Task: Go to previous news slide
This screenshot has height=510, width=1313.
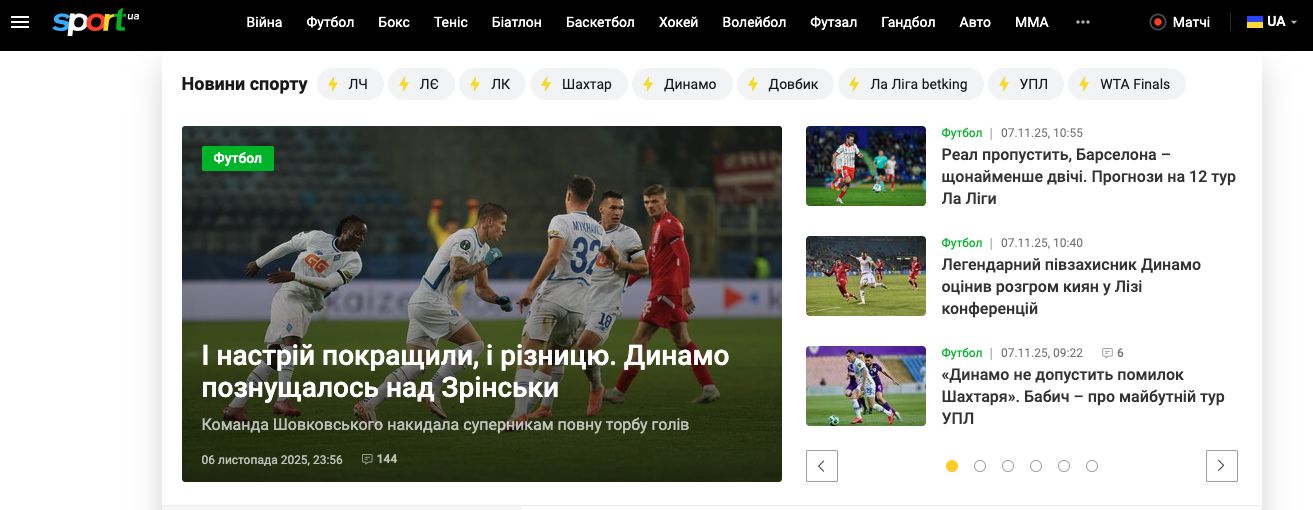Action: click(x=821, y=466)
